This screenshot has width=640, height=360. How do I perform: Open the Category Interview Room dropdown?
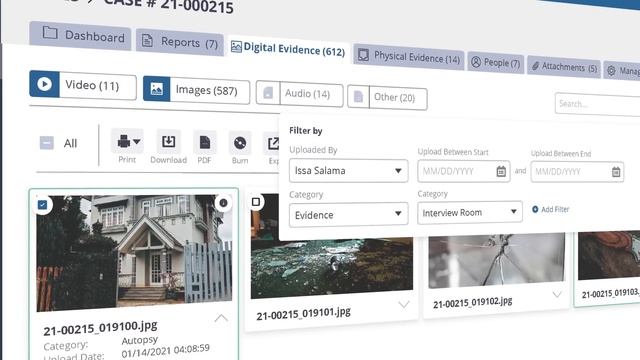(470, 212)
